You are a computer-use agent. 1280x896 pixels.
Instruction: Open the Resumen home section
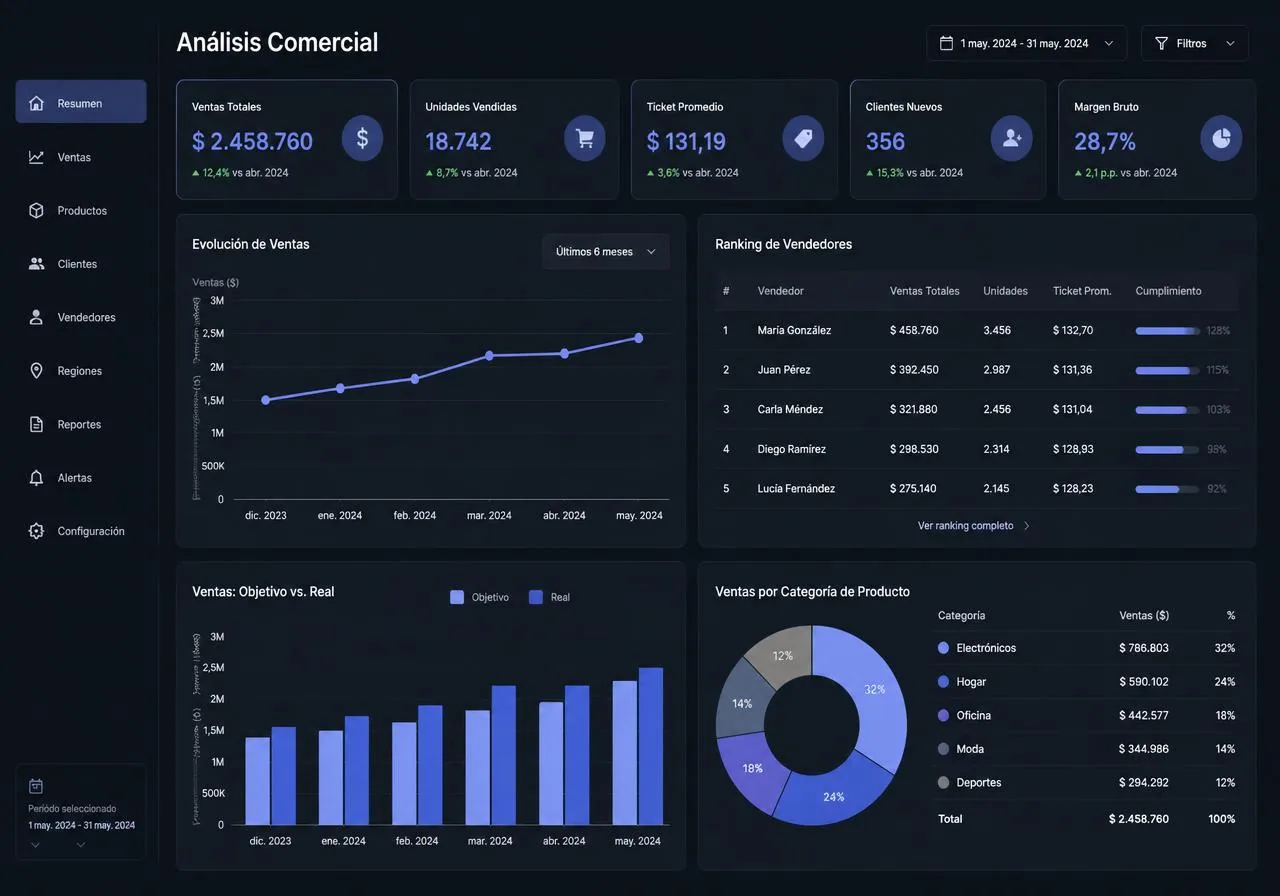[81, 102]
